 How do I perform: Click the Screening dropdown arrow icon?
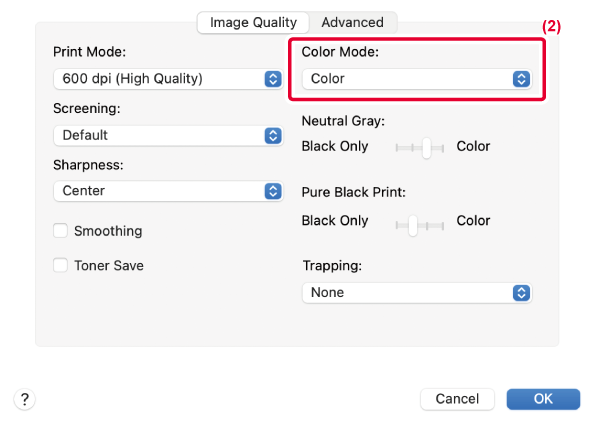[x=273, y=135]
